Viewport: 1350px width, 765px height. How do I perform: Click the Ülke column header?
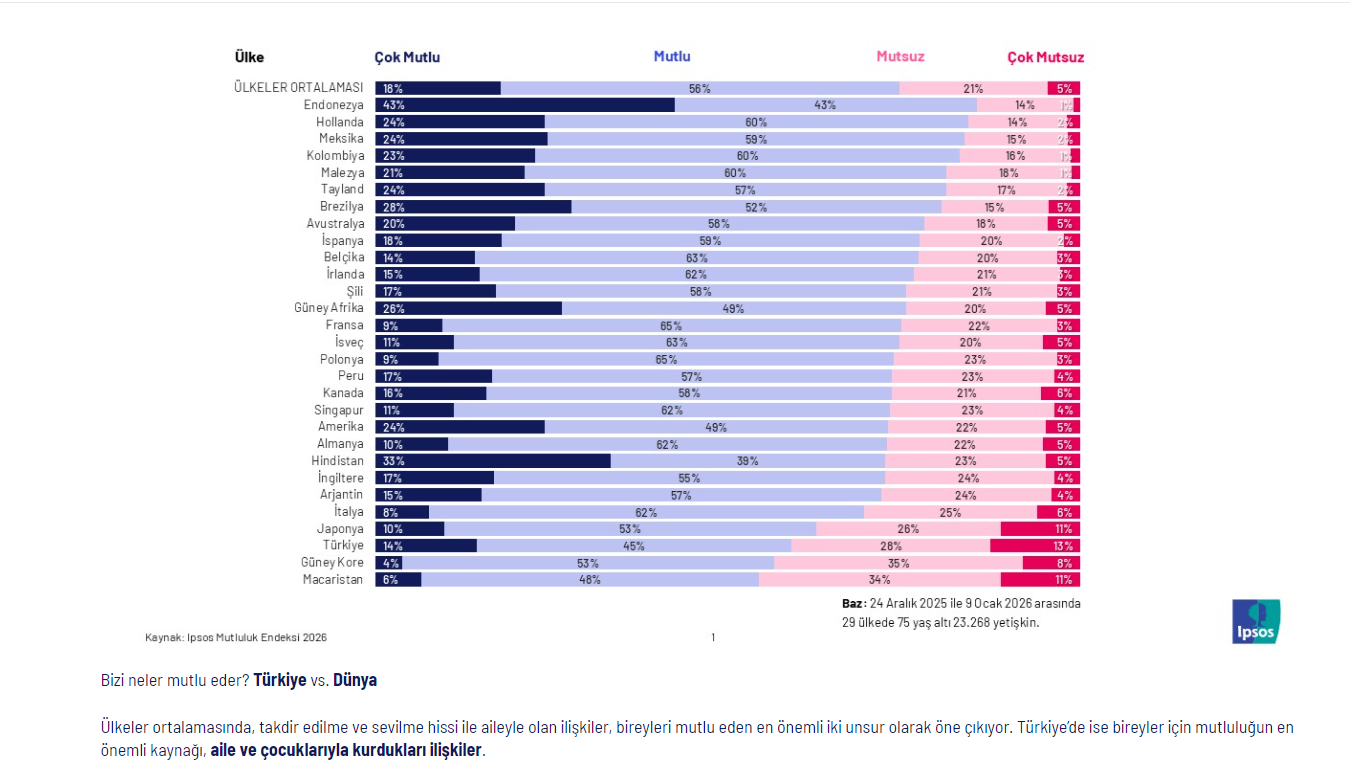(249, 57)
